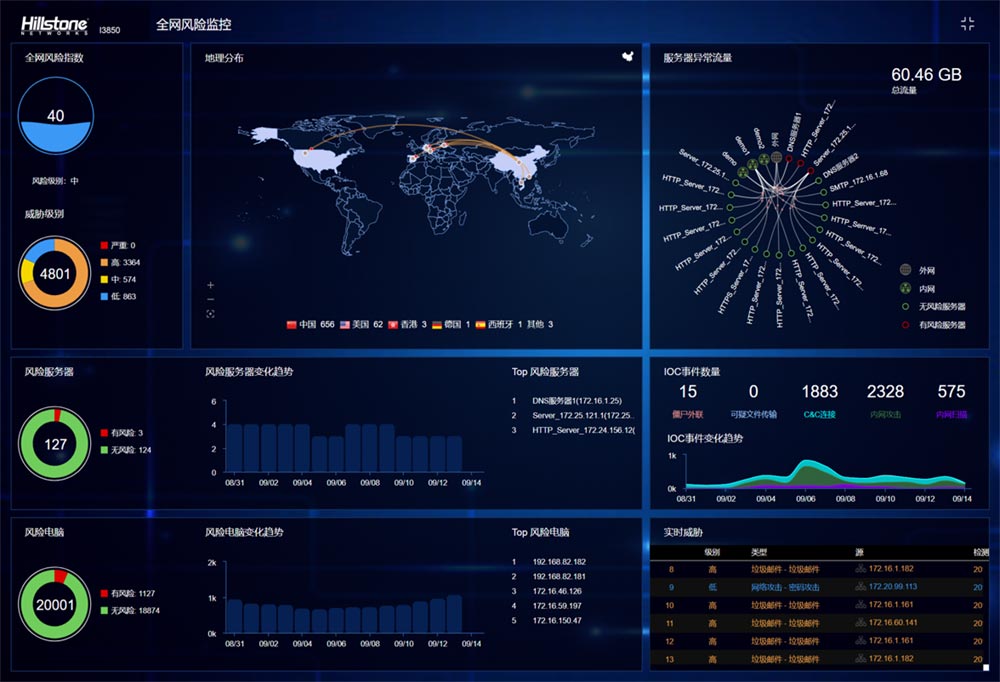Image resolution: width=1000 pixels, height=682 pixels.
Task: Select the demo1 intranet node
Action: coord(753,165)
